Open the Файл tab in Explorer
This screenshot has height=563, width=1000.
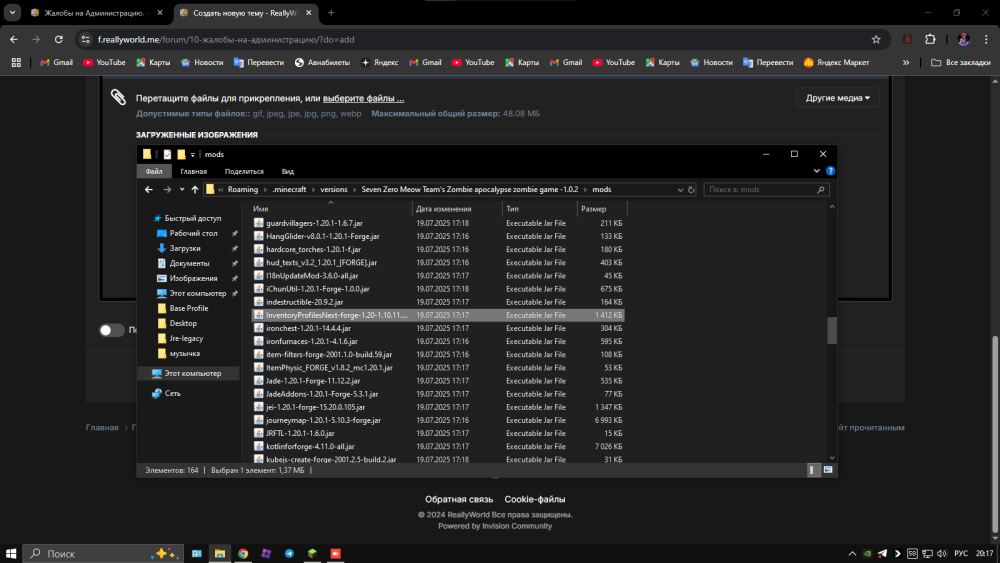154,172
